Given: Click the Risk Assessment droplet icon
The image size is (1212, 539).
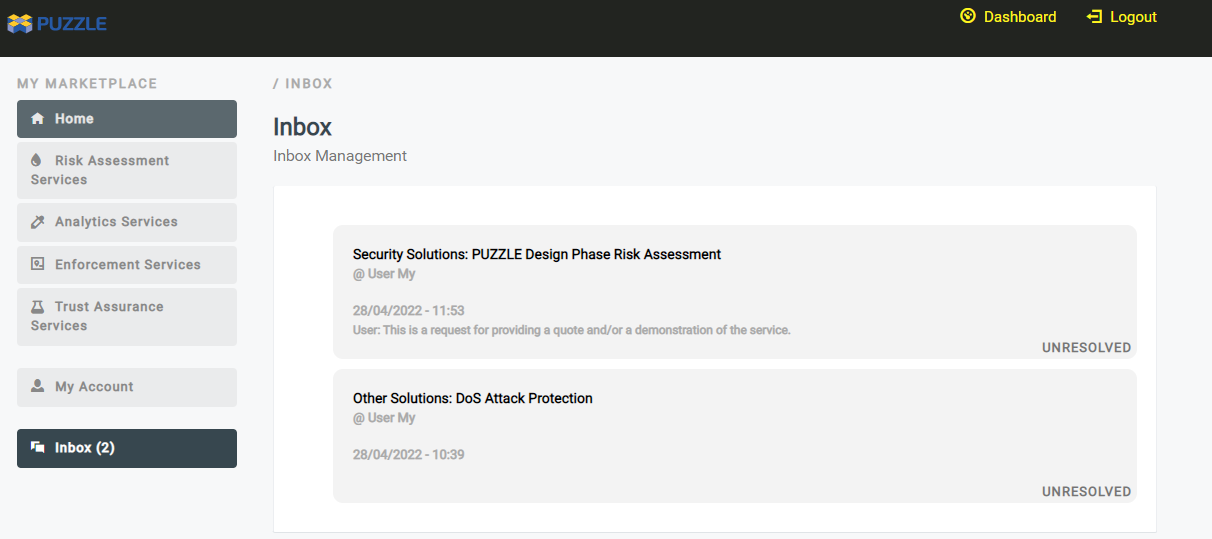Looking at the screenshot, I should click(x=37, y=160).
